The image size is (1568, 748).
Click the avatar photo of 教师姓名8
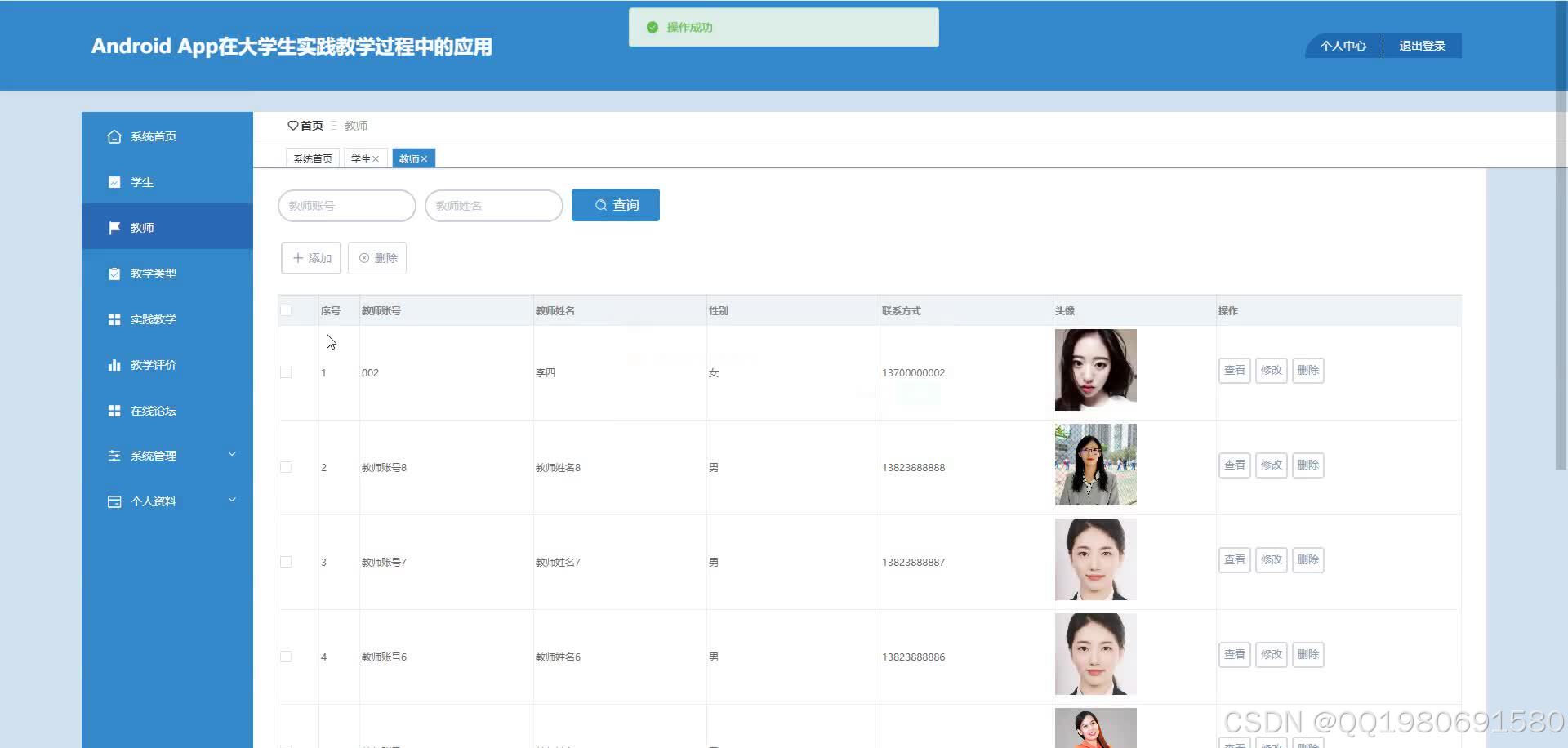pyautogui.click(x=1096, y=465)
